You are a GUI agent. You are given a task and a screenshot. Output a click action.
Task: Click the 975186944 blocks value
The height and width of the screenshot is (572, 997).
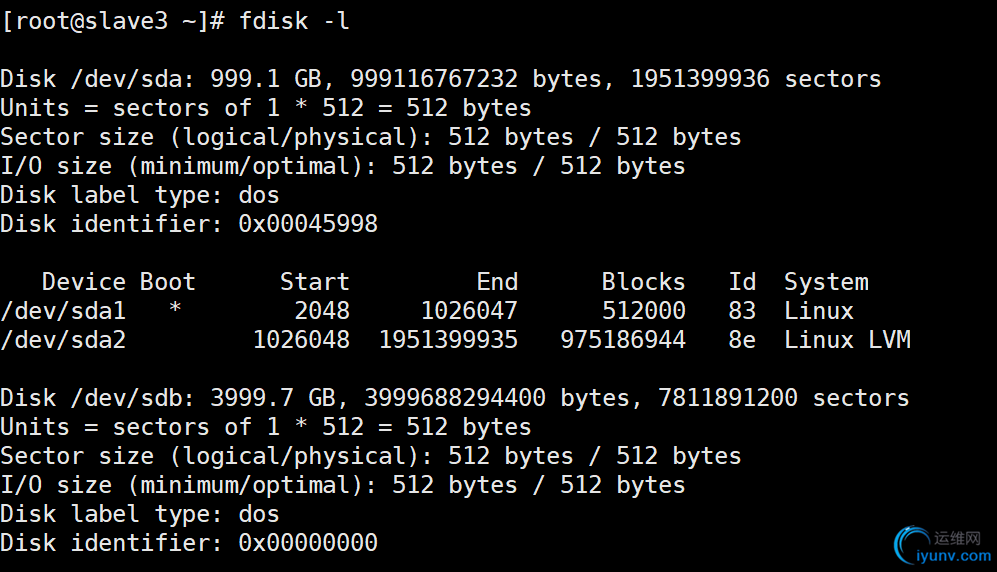[x=623, y=340]
